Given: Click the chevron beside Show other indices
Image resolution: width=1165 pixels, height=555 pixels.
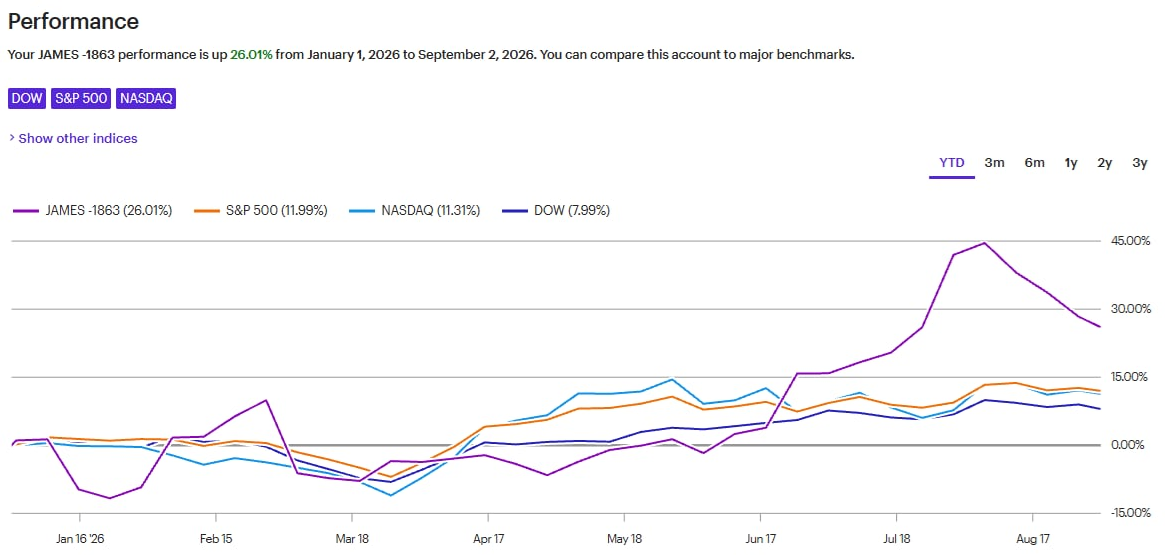Looking at the screenshot, I should (x=12, y=138).
